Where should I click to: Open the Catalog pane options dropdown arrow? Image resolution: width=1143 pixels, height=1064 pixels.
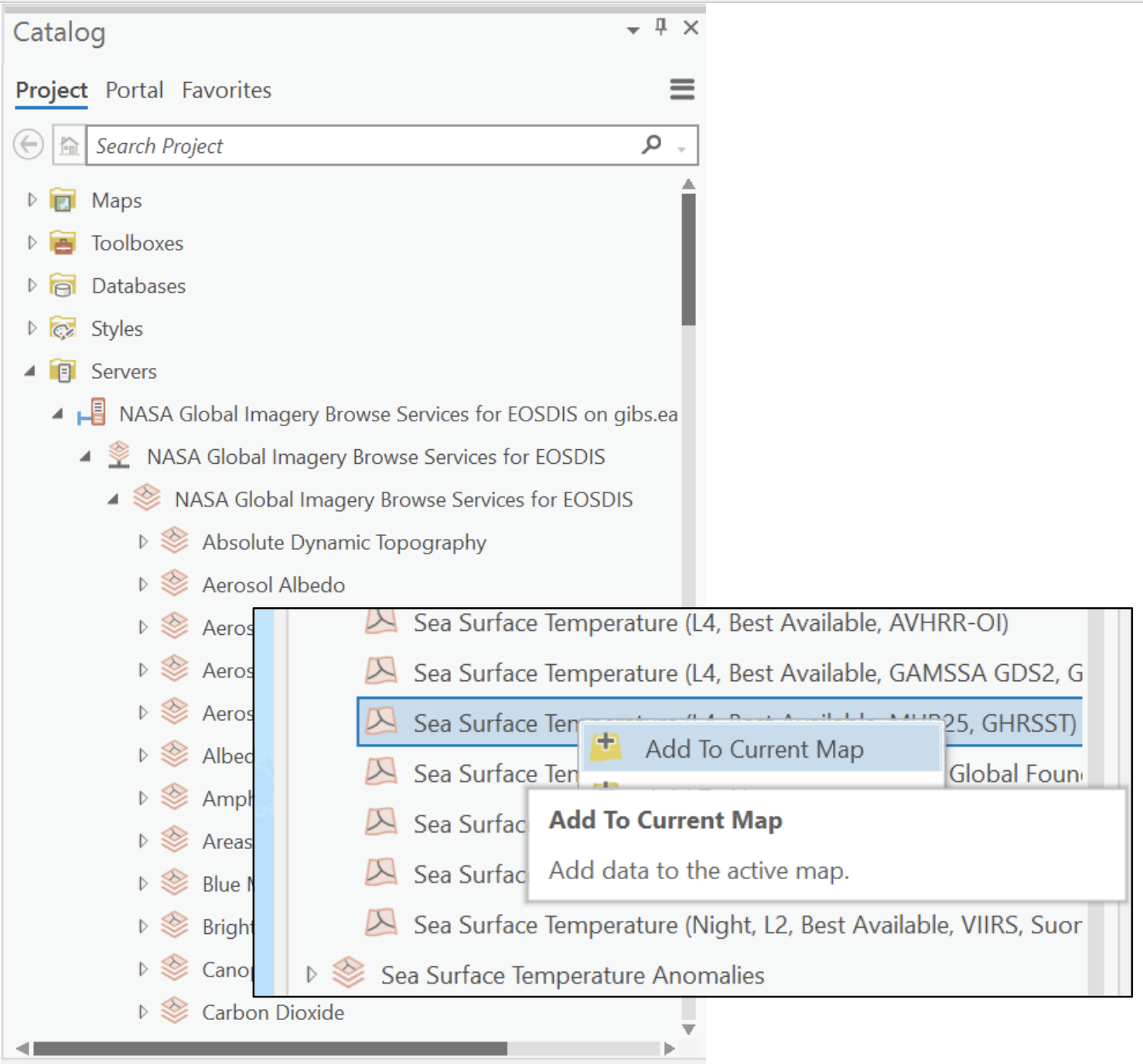(x=633, y=29)
